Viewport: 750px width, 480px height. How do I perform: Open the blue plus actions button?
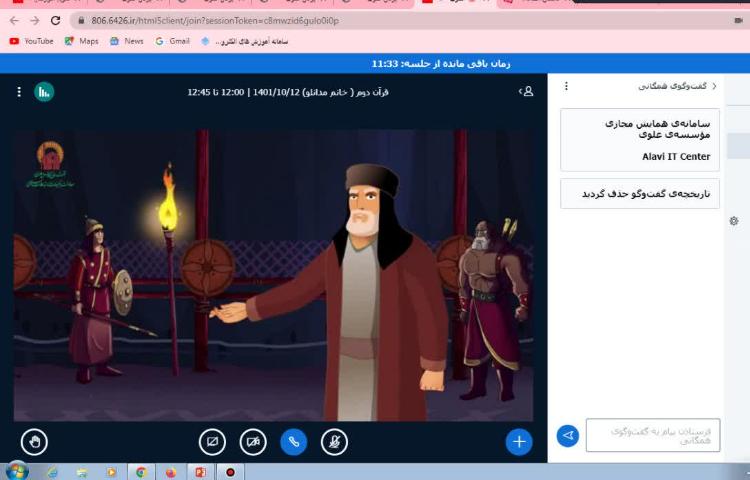click(x=519, y=442)
